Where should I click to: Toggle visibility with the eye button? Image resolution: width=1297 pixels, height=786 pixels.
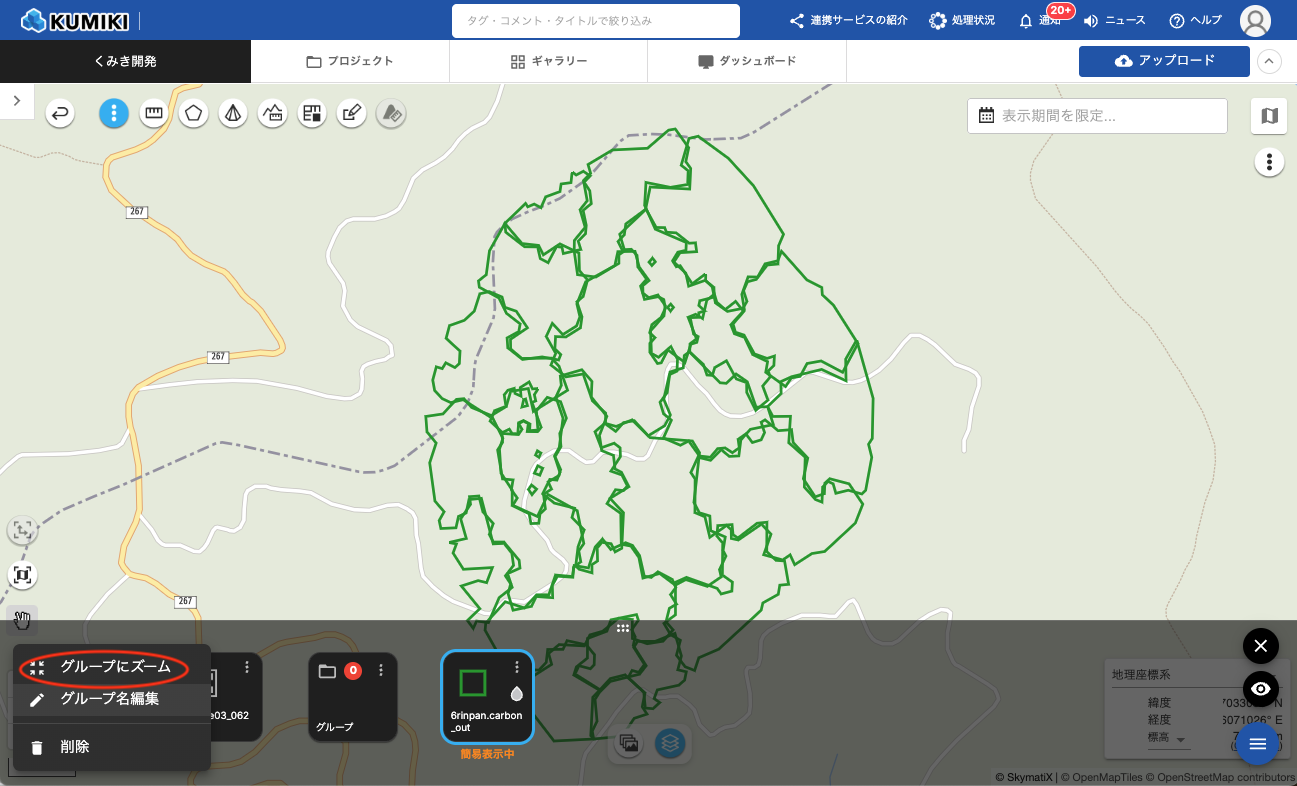[x=1260, y=689]
